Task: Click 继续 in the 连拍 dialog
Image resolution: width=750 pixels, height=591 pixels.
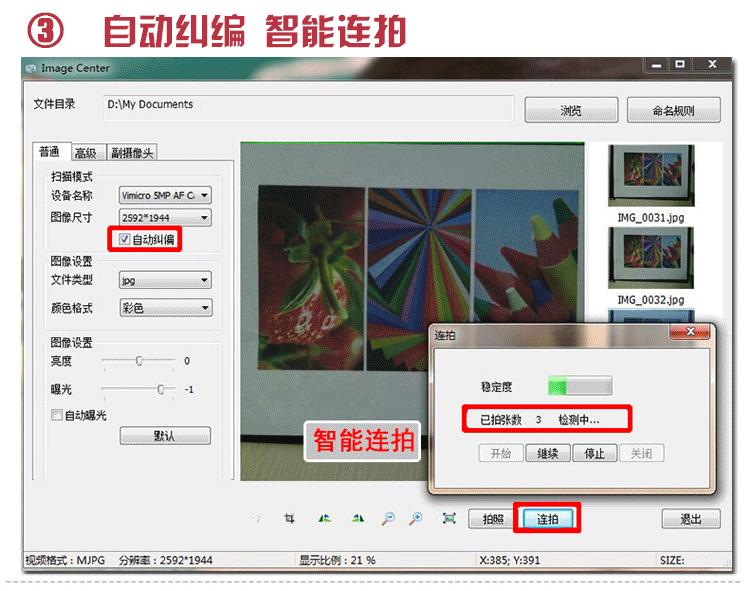Action: coord(548,453)
